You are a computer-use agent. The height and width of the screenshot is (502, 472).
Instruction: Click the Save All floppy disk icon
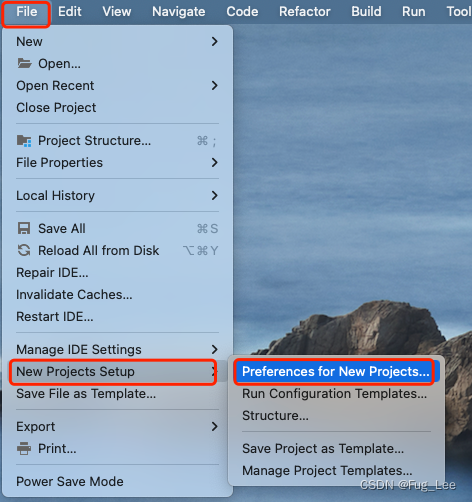tap(24, 229)
